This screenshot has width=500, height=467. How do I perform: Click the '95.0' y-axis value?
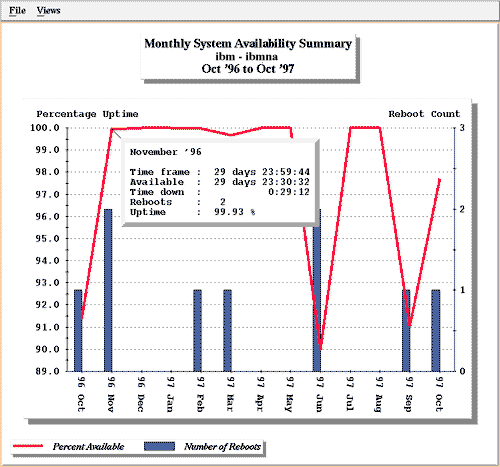(48, 239)
